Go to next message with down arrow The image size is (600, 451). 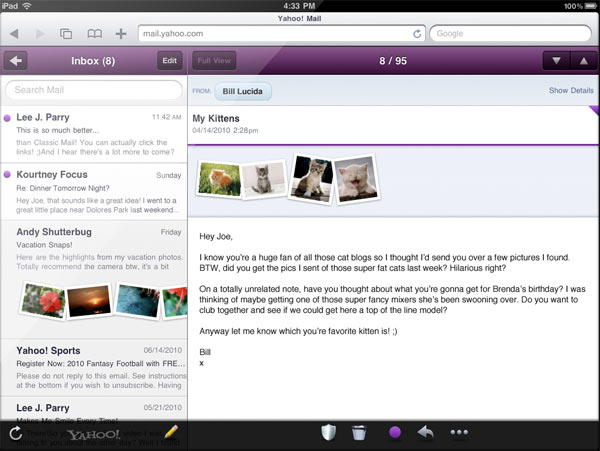tap(557, 61)
